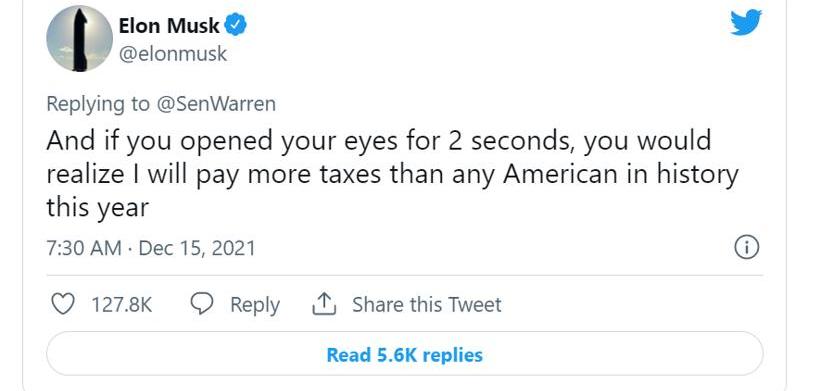Click the tweet body text

coord(392,174)
